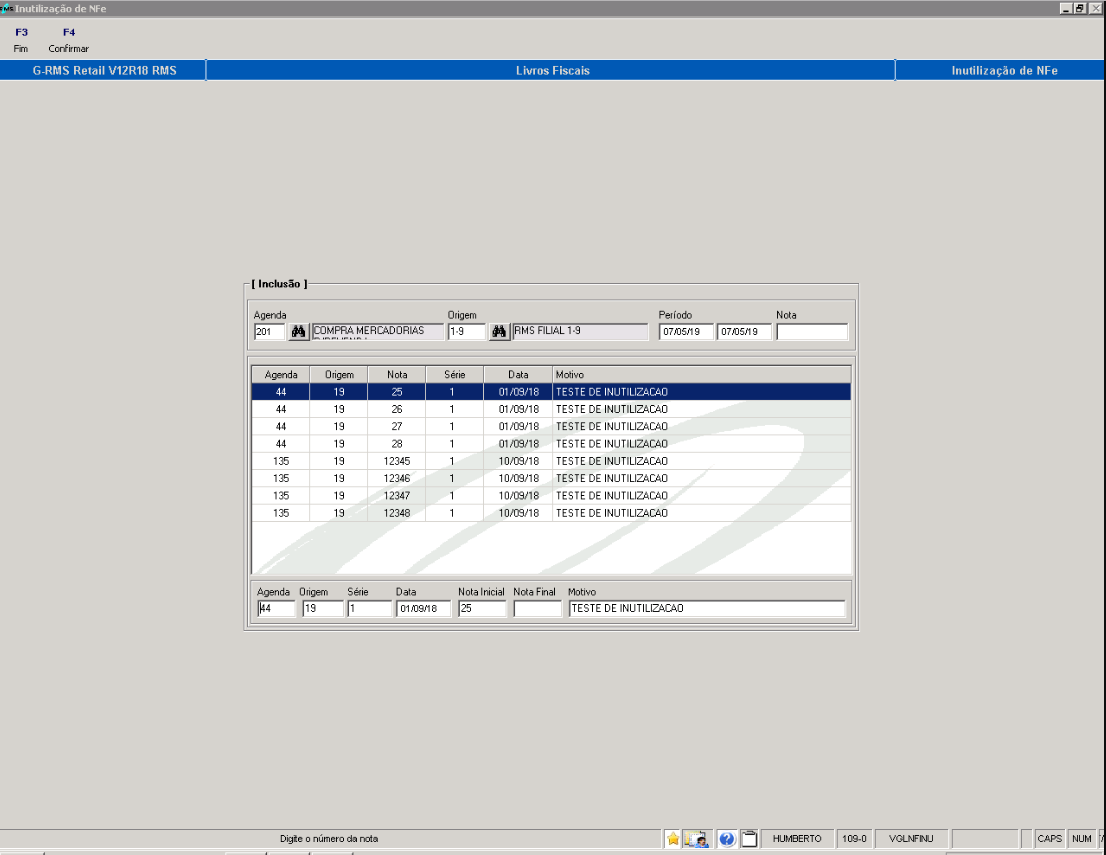Click 109-0 cell in status bar

pos(854,839)
